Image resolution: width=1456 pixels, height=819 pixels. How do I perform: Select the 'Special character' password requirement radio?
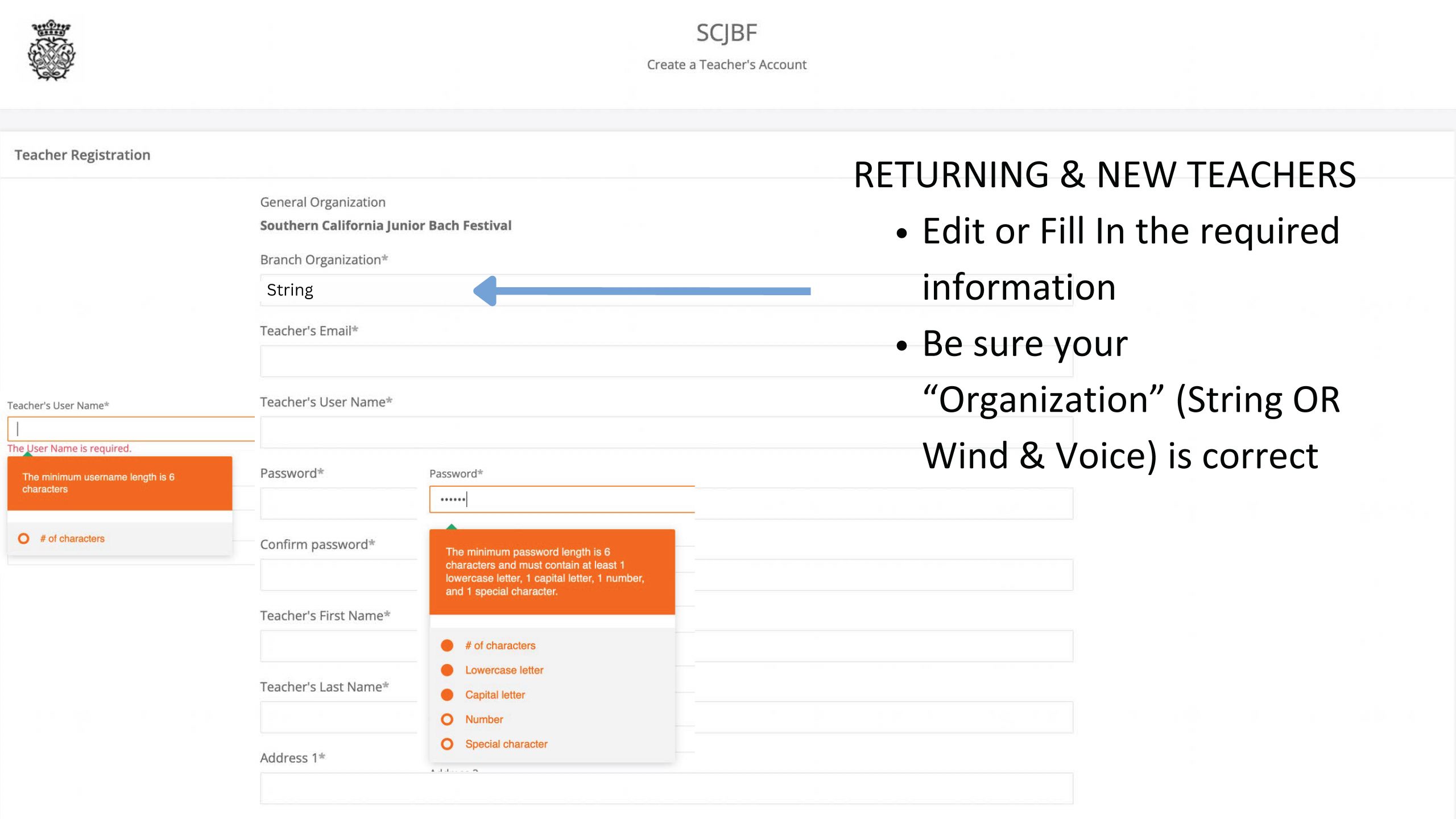[447, 743]
